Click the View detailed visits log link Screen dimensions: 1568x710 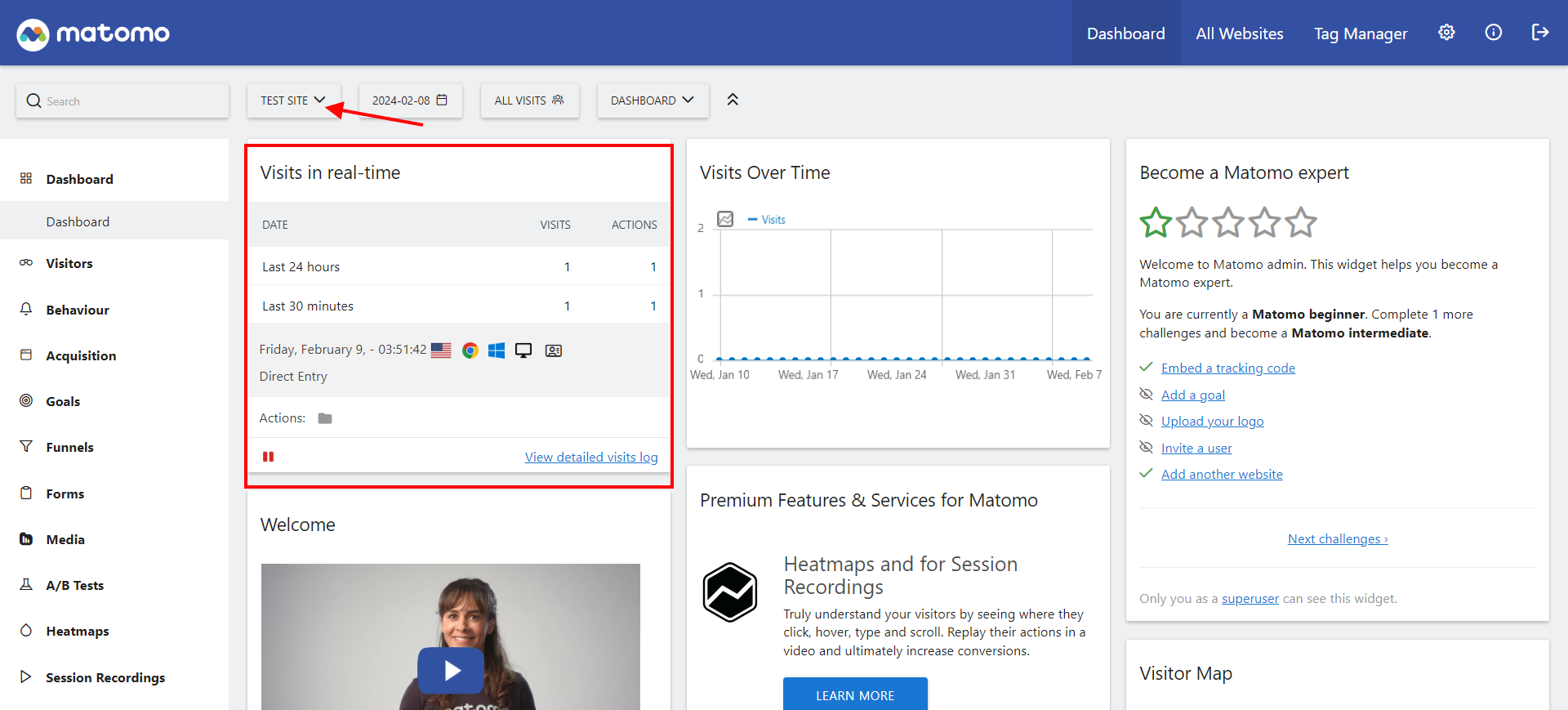pyautogui.click(x=590, y=458)
